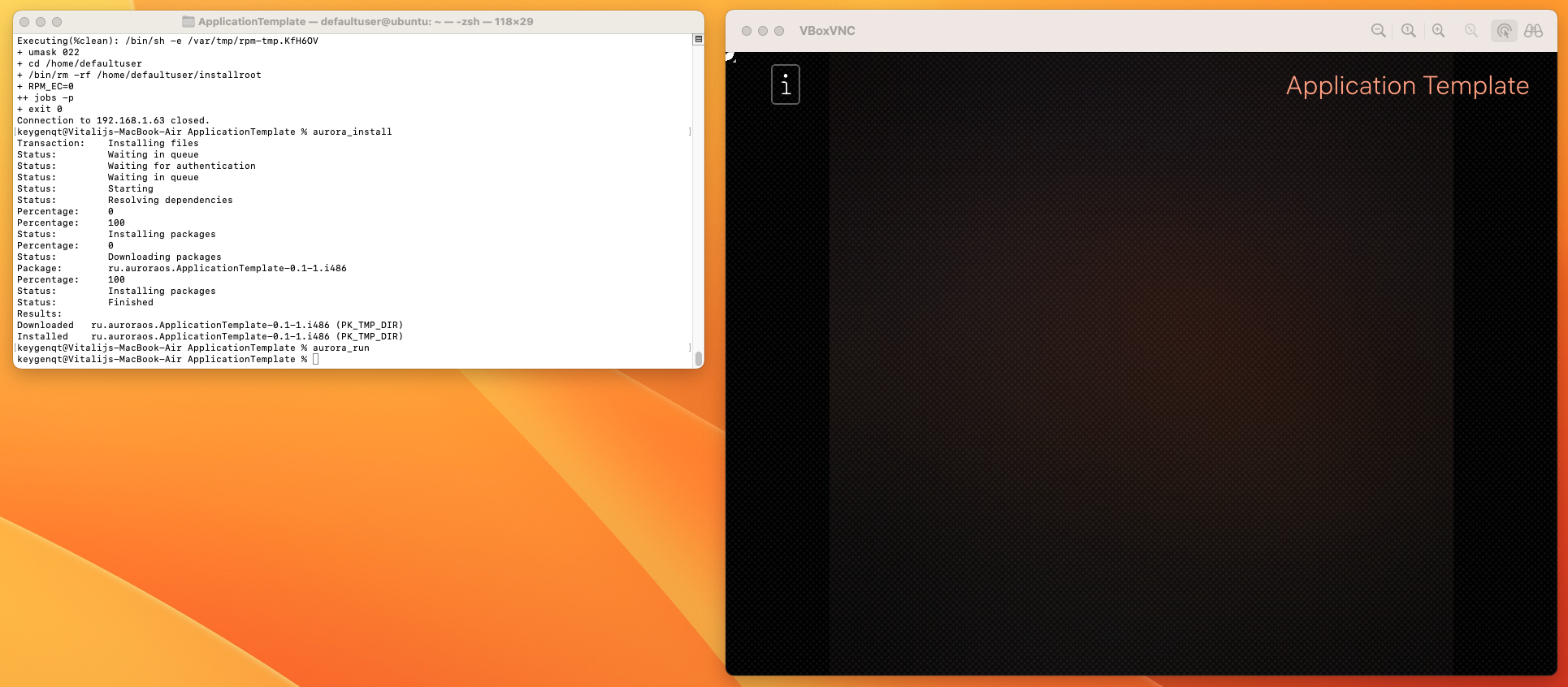
Task: Click the VBoxVNC window title
Action: 827,31
